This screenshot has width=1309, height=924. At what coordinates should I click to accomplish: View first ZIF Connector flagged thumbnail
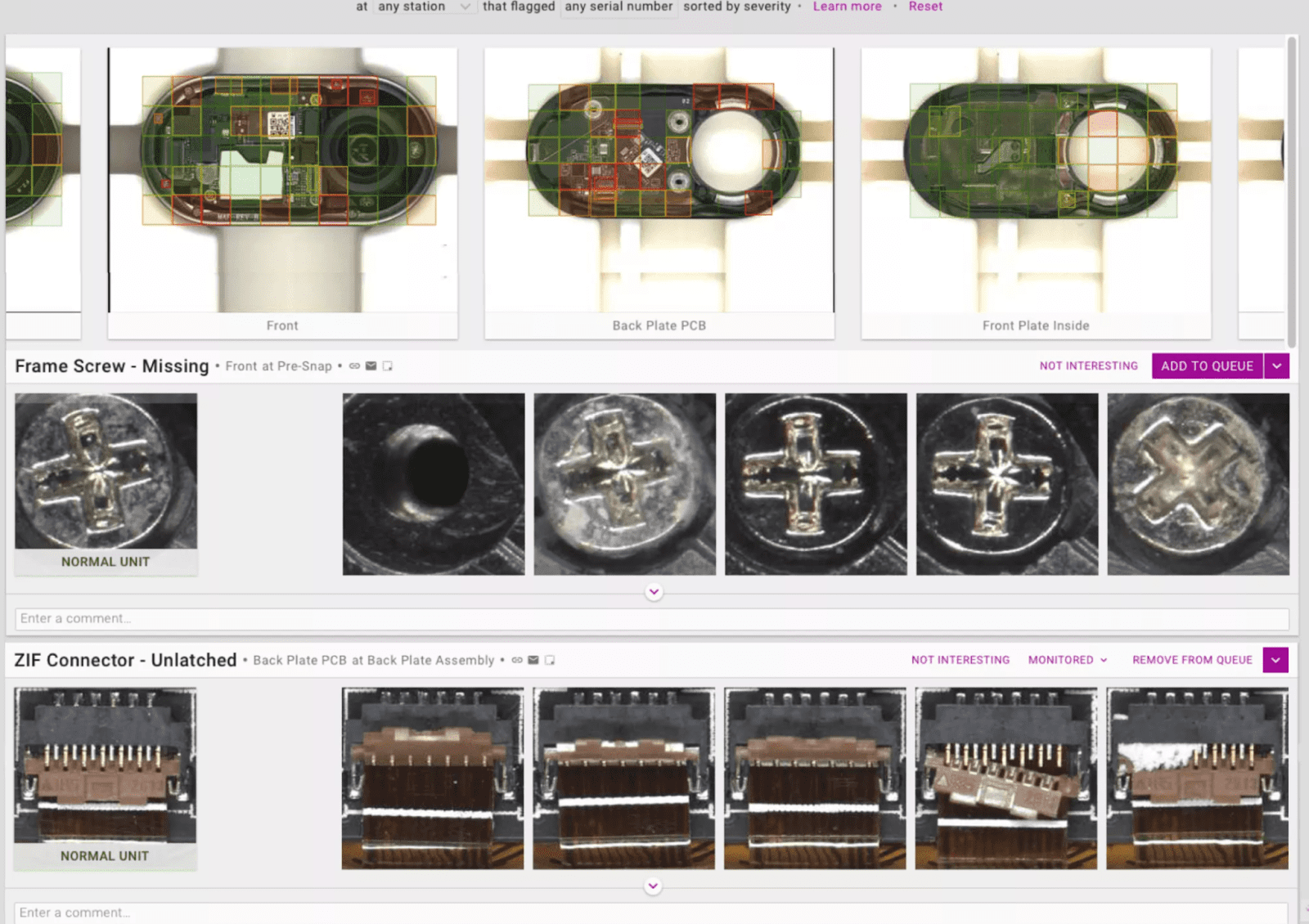tap(433, 778)
